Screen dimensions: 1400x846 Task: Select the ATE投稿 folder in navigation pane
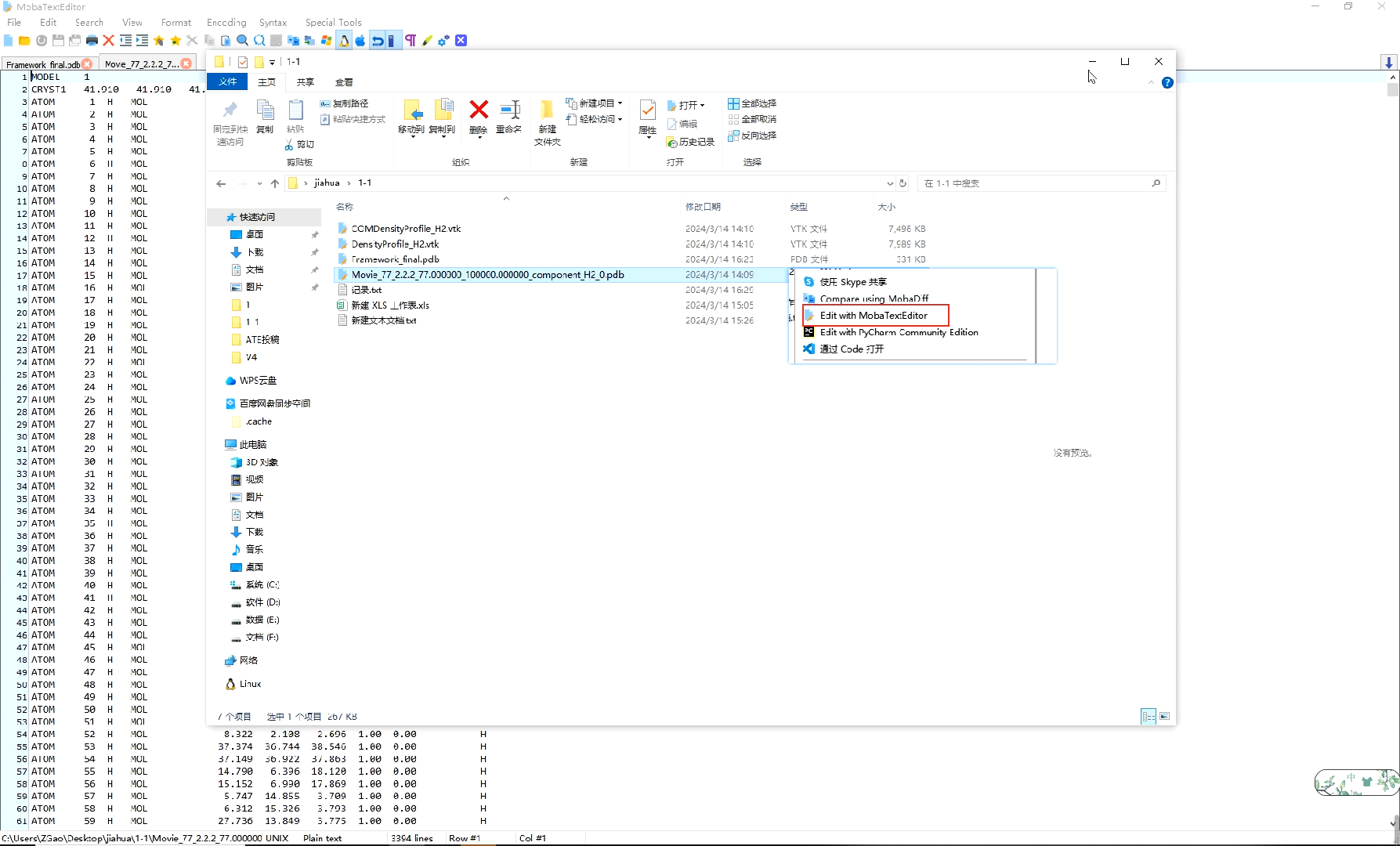click(x=262, y=340)
